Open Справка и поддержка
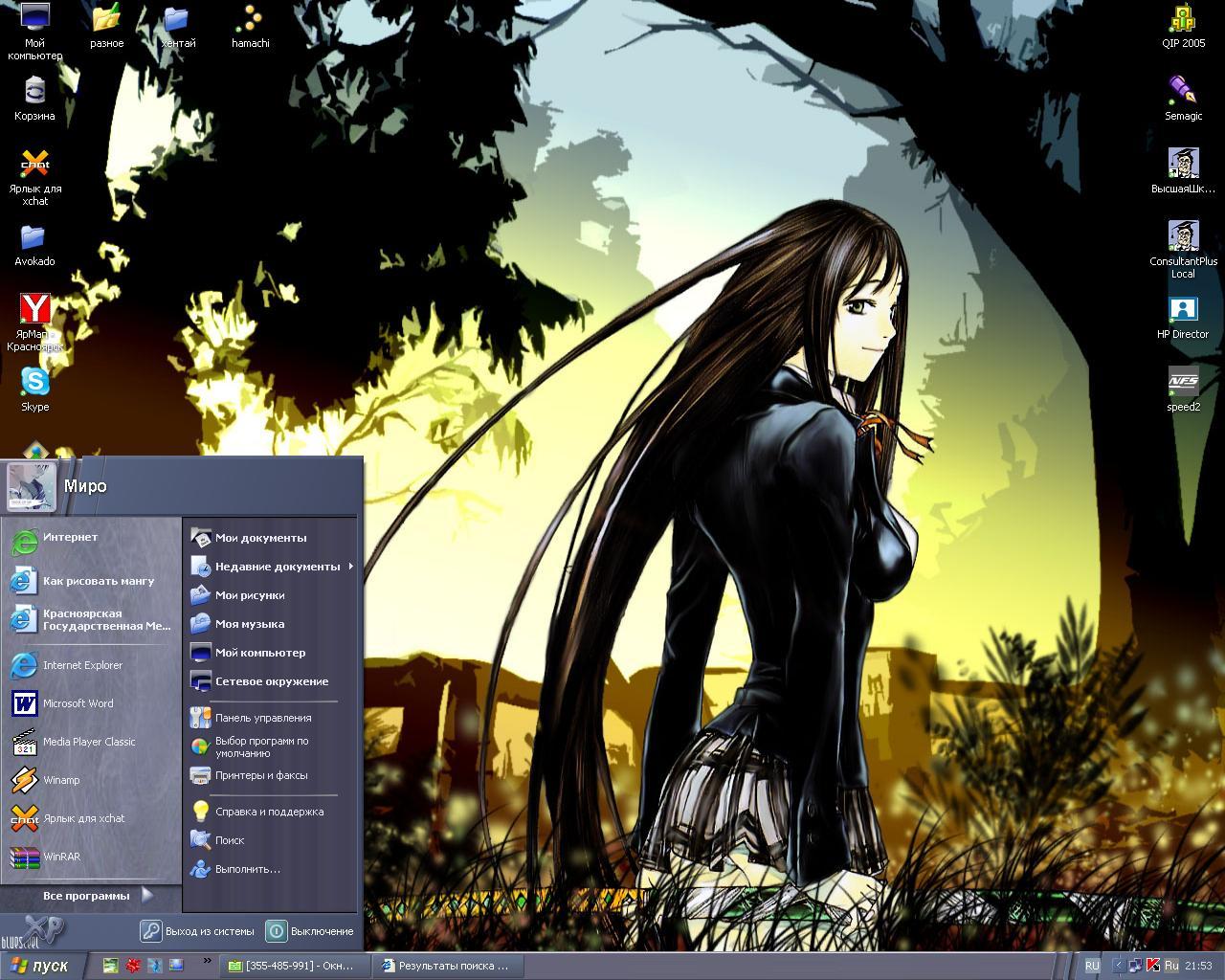This screenshot has height=980, width=1225. (272, 812)
